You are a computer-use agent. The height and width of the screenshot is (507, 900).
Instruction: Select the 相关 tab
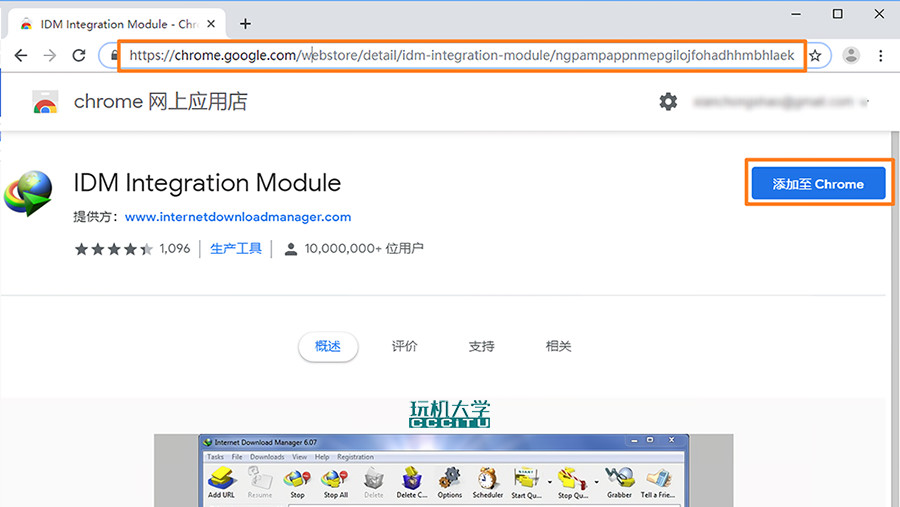558,346
